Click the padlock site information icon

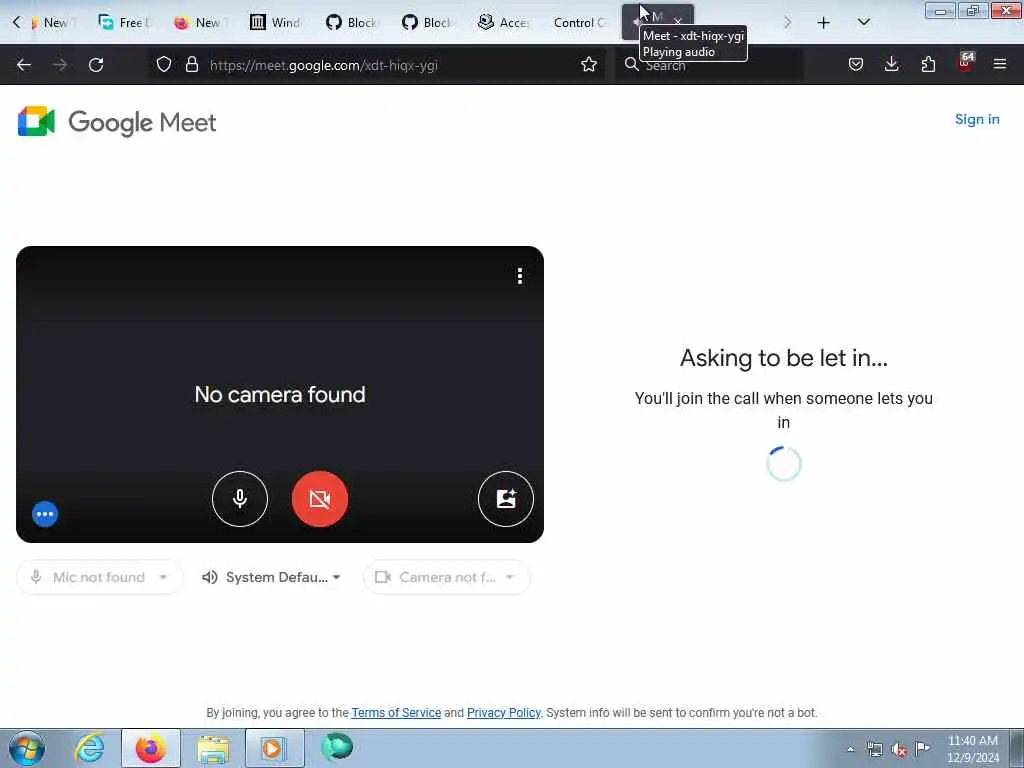coord(191,65)
